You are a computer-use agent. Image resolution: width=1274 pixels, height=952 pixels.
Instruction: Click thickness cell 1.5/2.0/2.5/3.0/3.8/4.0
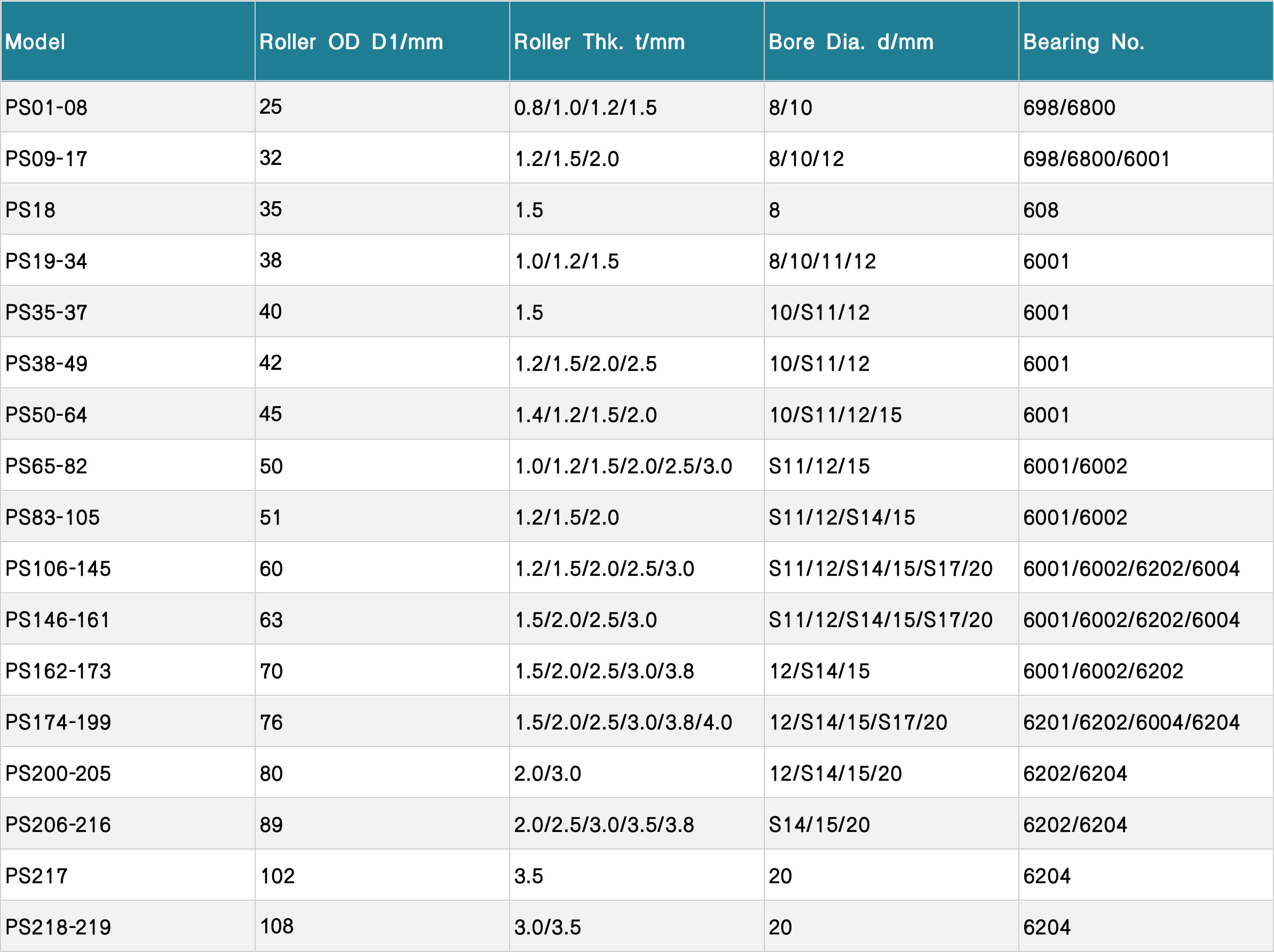coord(623,723)
